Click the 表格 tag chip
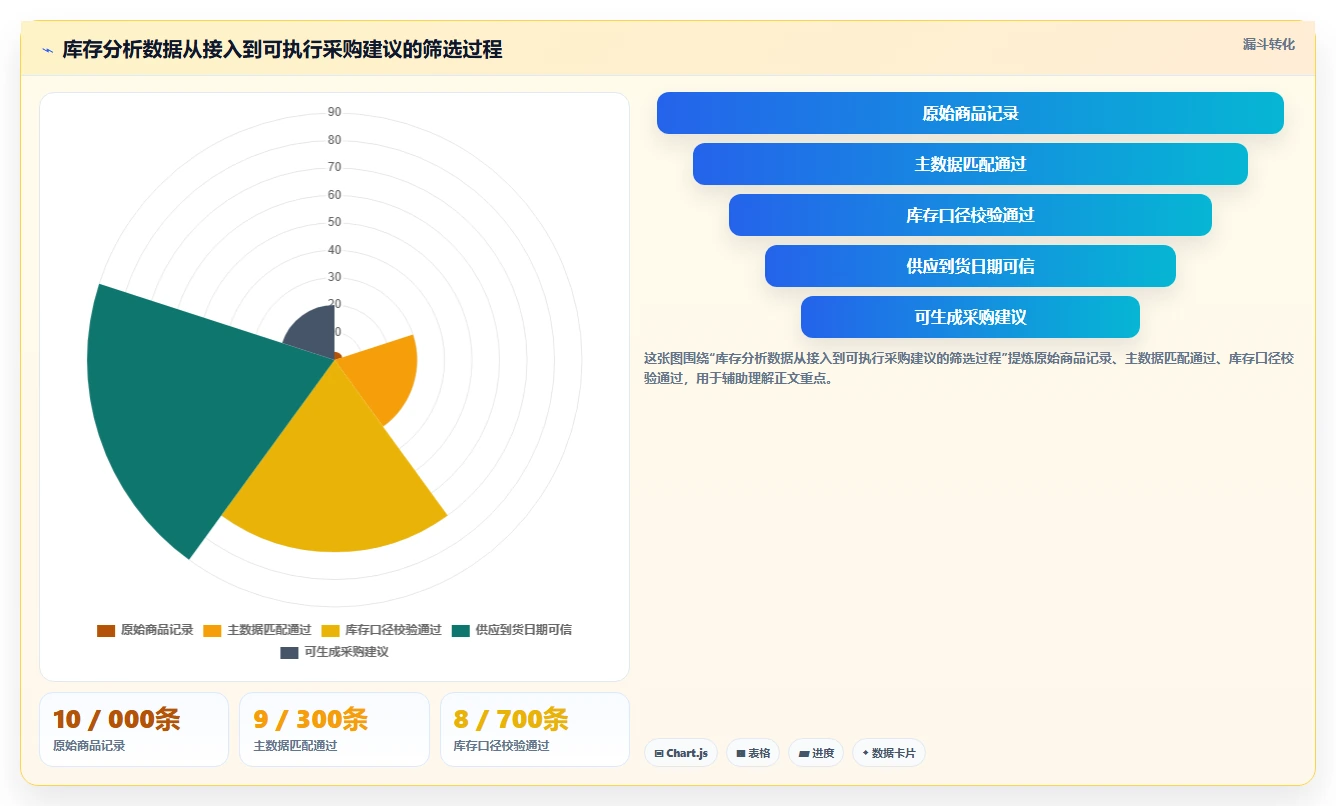1336x806 pixels. 753,753
